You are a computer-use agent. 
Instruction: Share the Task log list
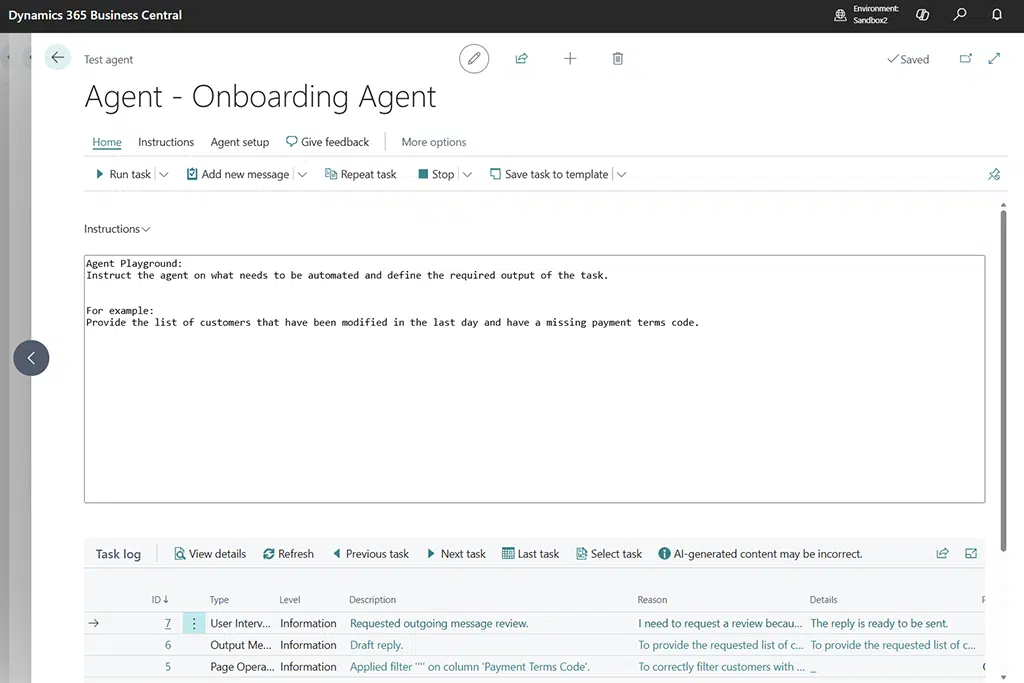(942, 554)
